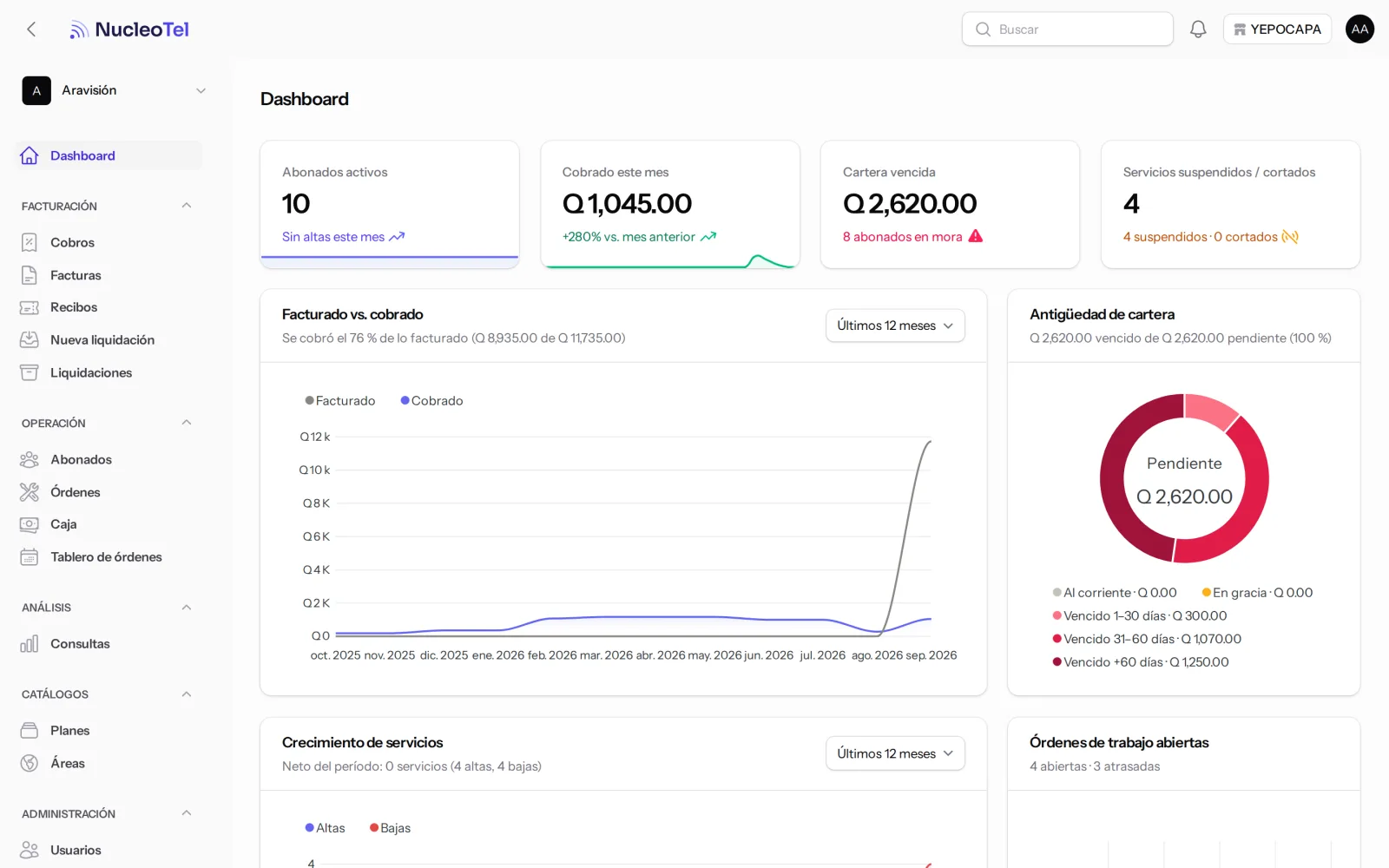This screenshot has width=1389, height=868.
Task: Click the Vencido 31–60 días legend entry
Action: coord(1147,639)
